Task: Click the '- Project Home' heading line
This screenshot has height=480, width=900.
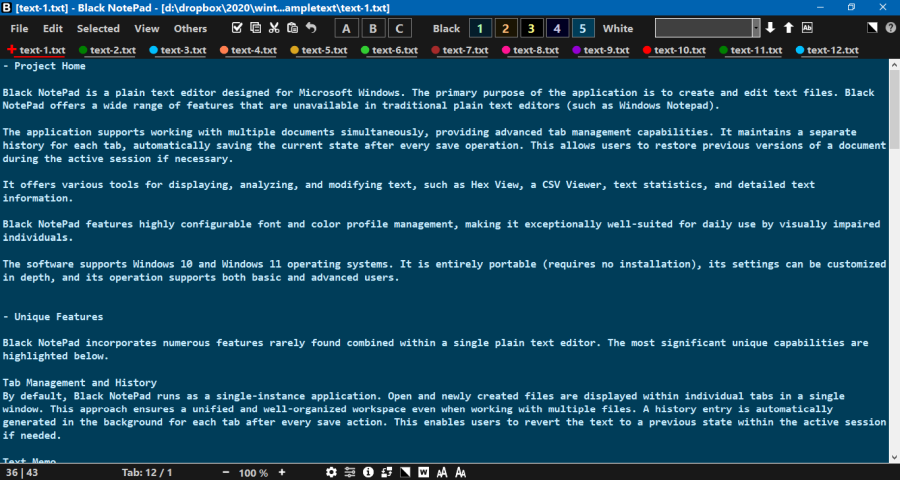Action: coord(44,66)
